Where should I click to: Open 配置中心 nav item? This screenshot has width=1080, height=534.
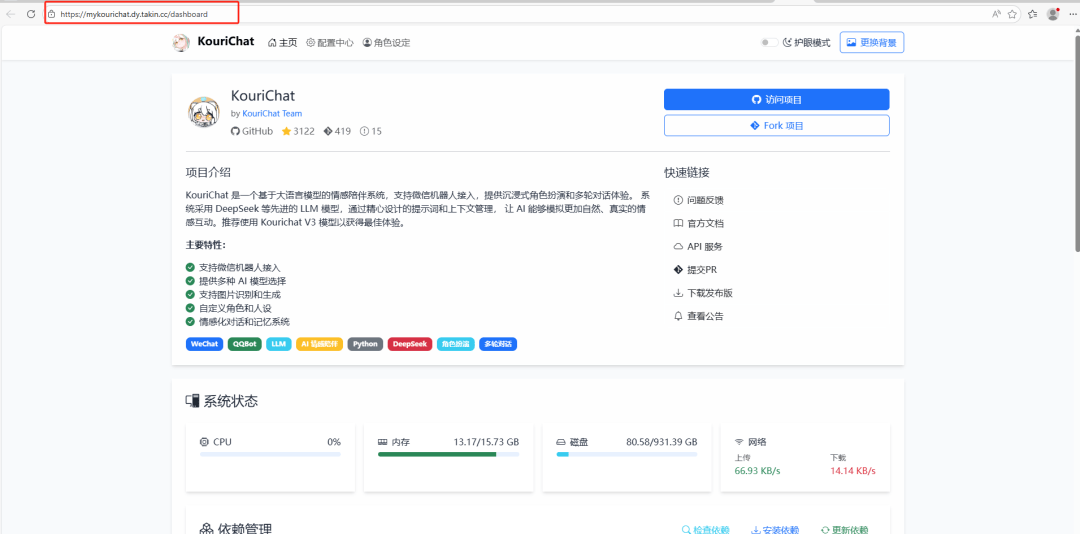330,43
